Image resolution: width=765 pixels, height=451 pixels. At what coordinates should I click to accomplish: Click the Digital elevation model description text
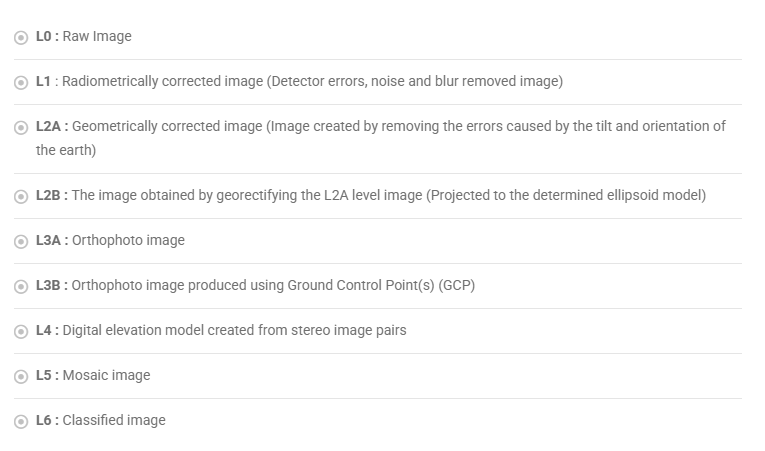(234, 331)
